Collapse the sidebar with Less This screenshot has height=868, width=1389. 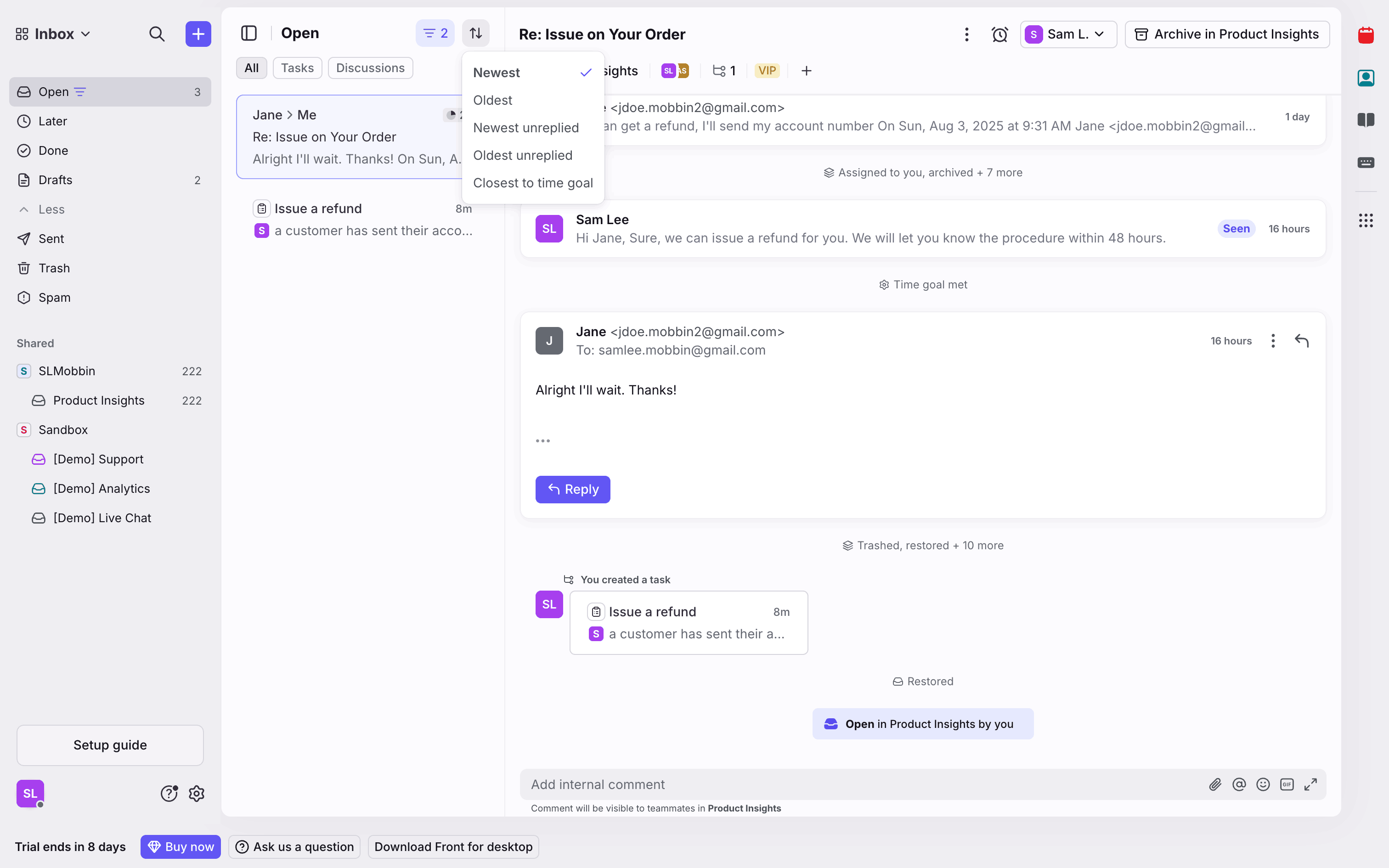pos(51,209)
